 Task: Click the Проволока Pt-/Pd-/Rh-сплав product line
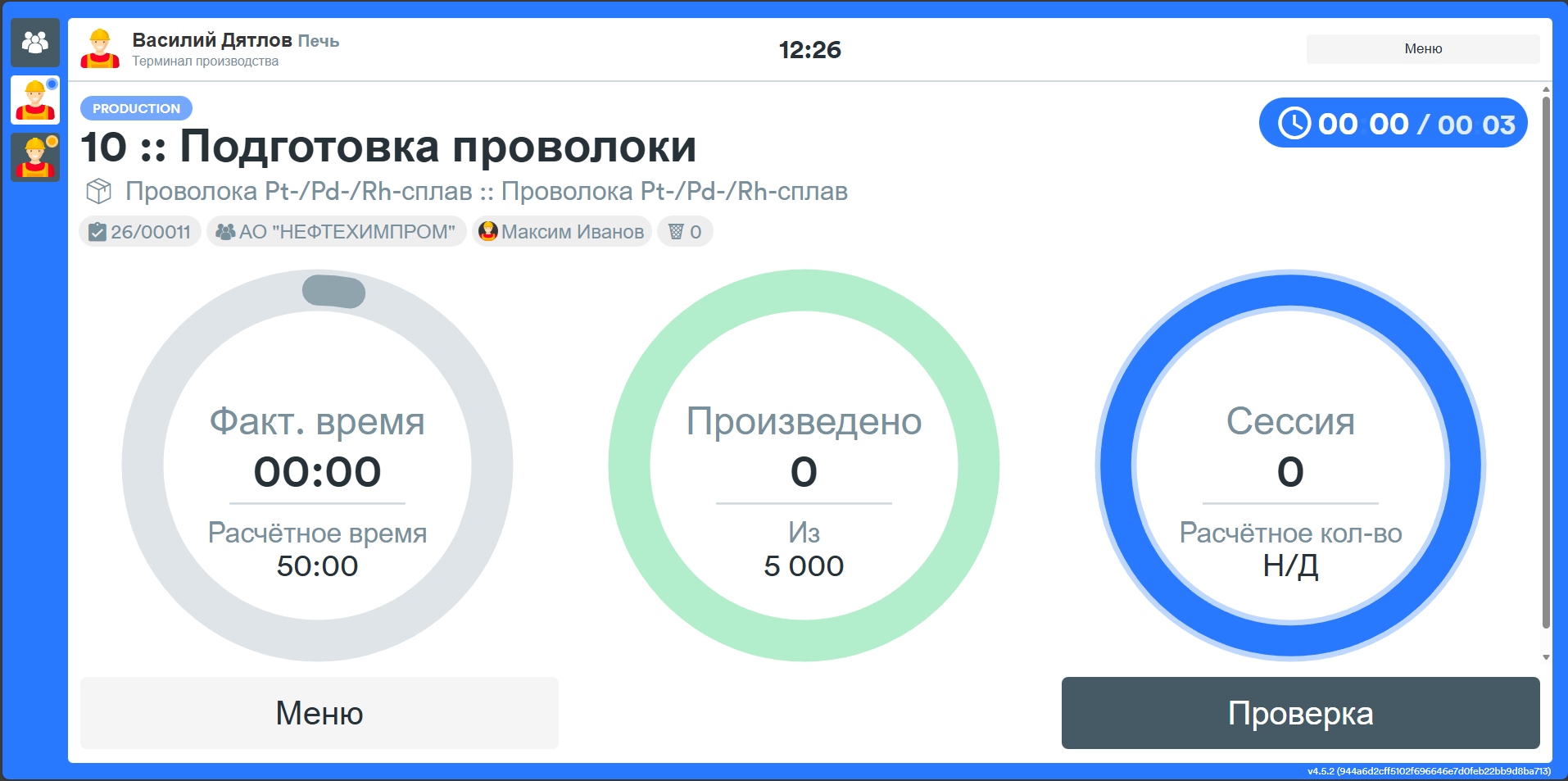tap(487, 191)
